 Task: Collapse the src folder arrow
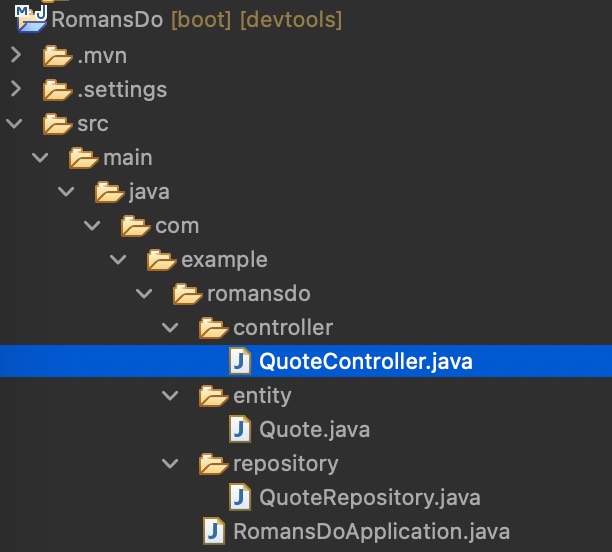tap(15, 124)
